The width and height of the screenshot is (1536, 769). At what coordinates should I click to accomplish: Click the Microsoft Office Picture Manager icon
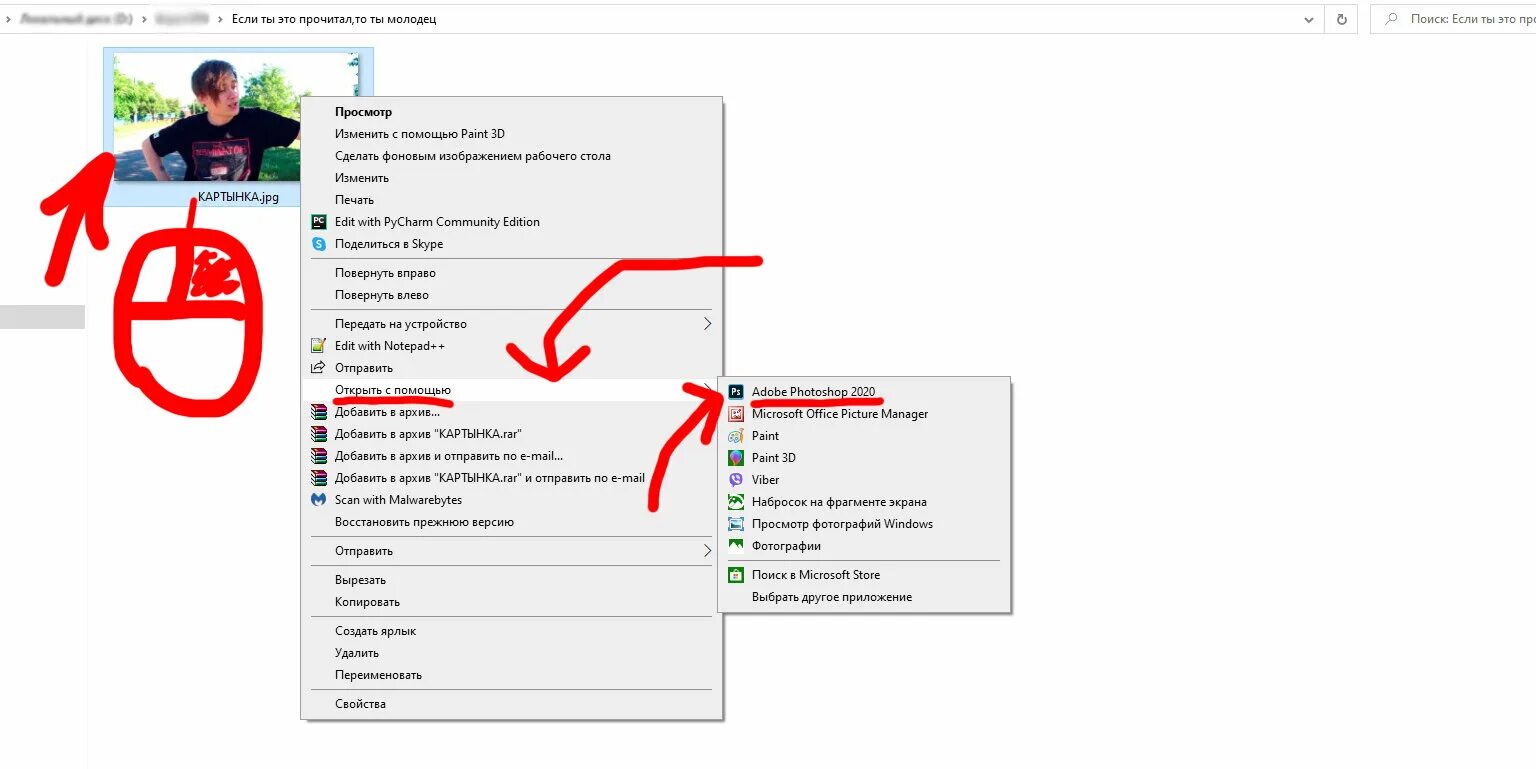736,414
